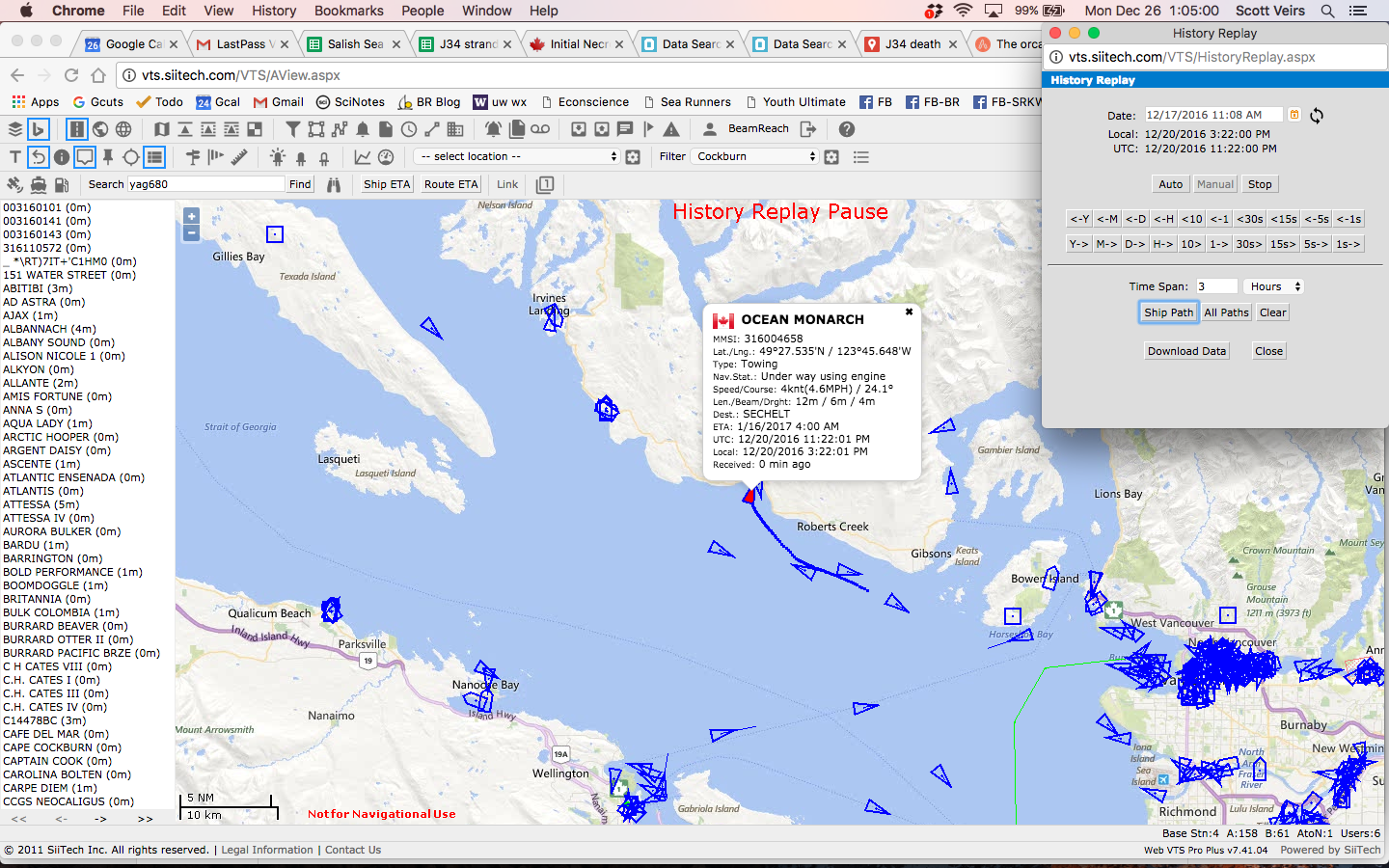Click the map zoom in plus control
The width and height of the screenshot is (1389, 868).
[x=192, y=217]
